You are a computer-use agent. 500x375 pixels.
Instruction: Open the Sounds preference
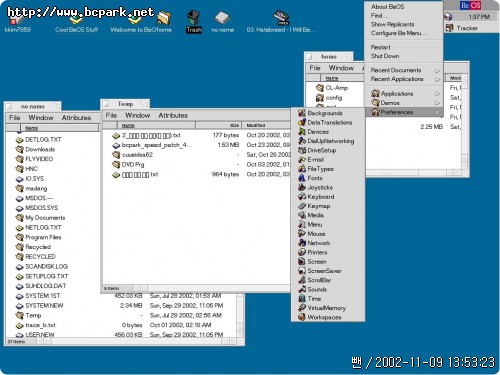tap(328, 289)
